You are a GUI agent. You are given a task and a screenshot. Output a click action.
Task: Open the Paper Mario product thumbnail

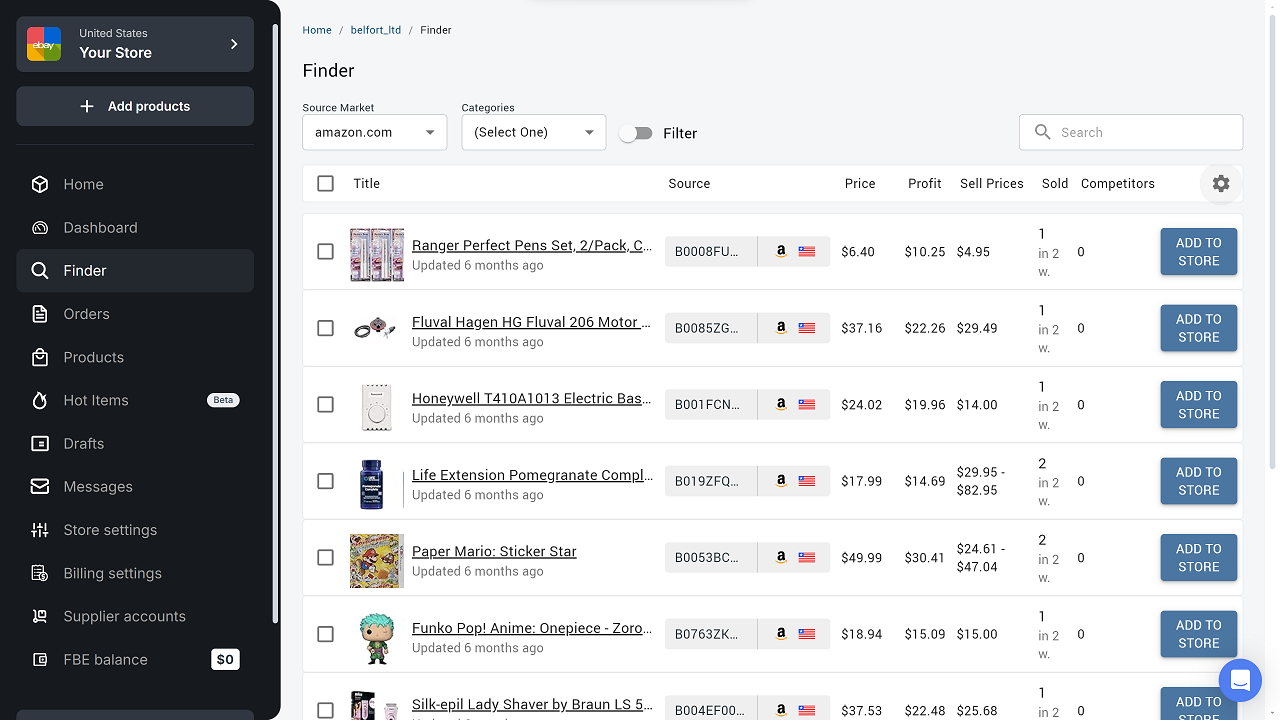pos(376,561)
